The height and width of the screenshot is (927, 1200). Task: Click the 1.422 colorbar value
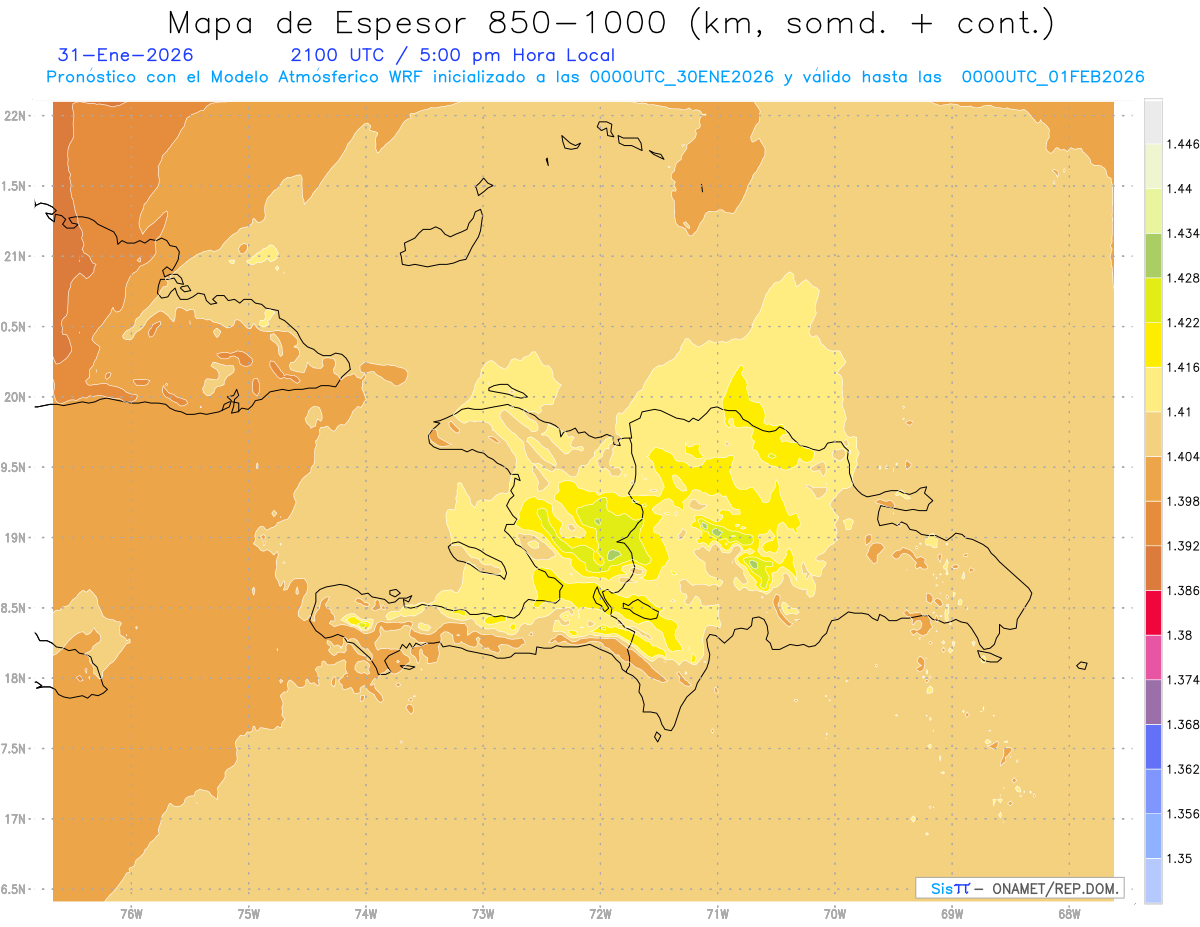click(x=1183, y=322)
